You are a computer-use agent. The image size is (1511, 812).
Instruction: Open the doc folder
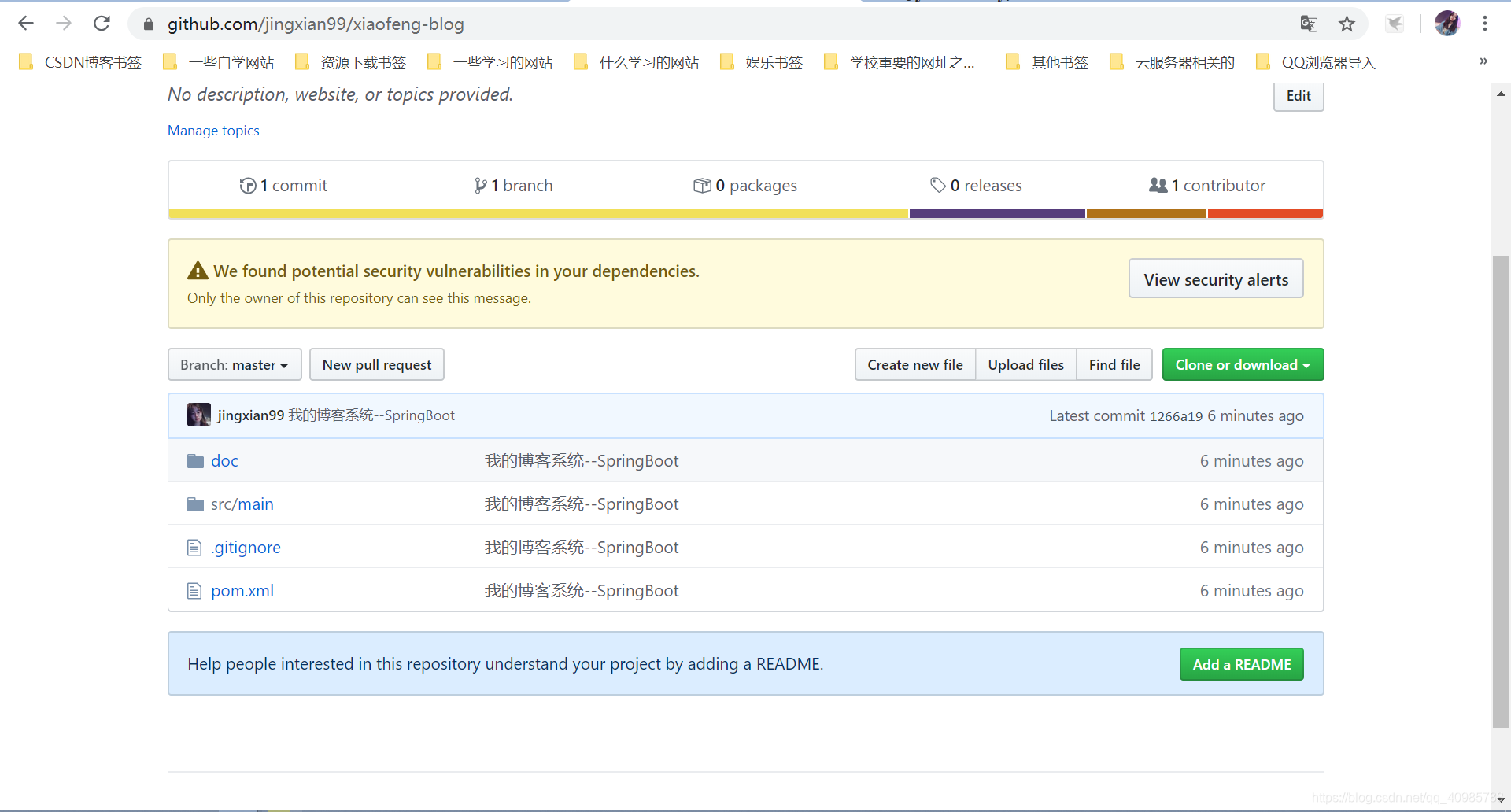[x=224, y=461]
